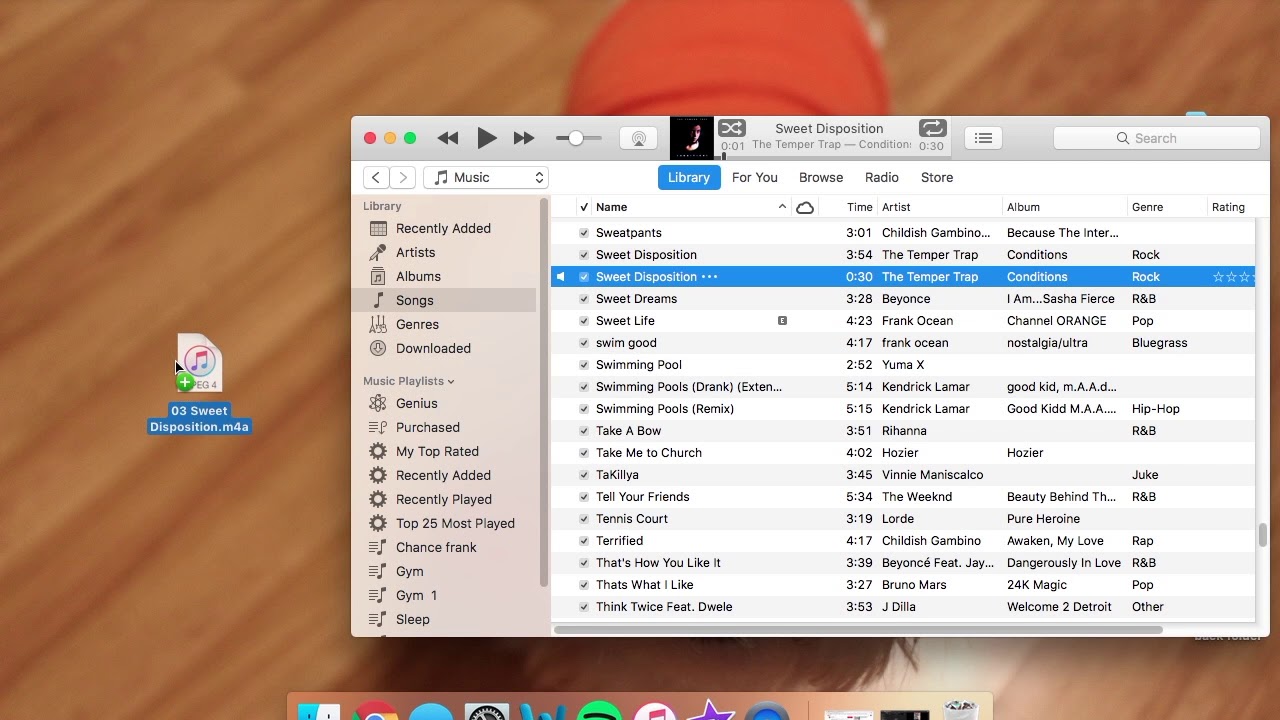
Task: Open the more options dots on Sweet Disposition
Action: [x=709, y=277]
